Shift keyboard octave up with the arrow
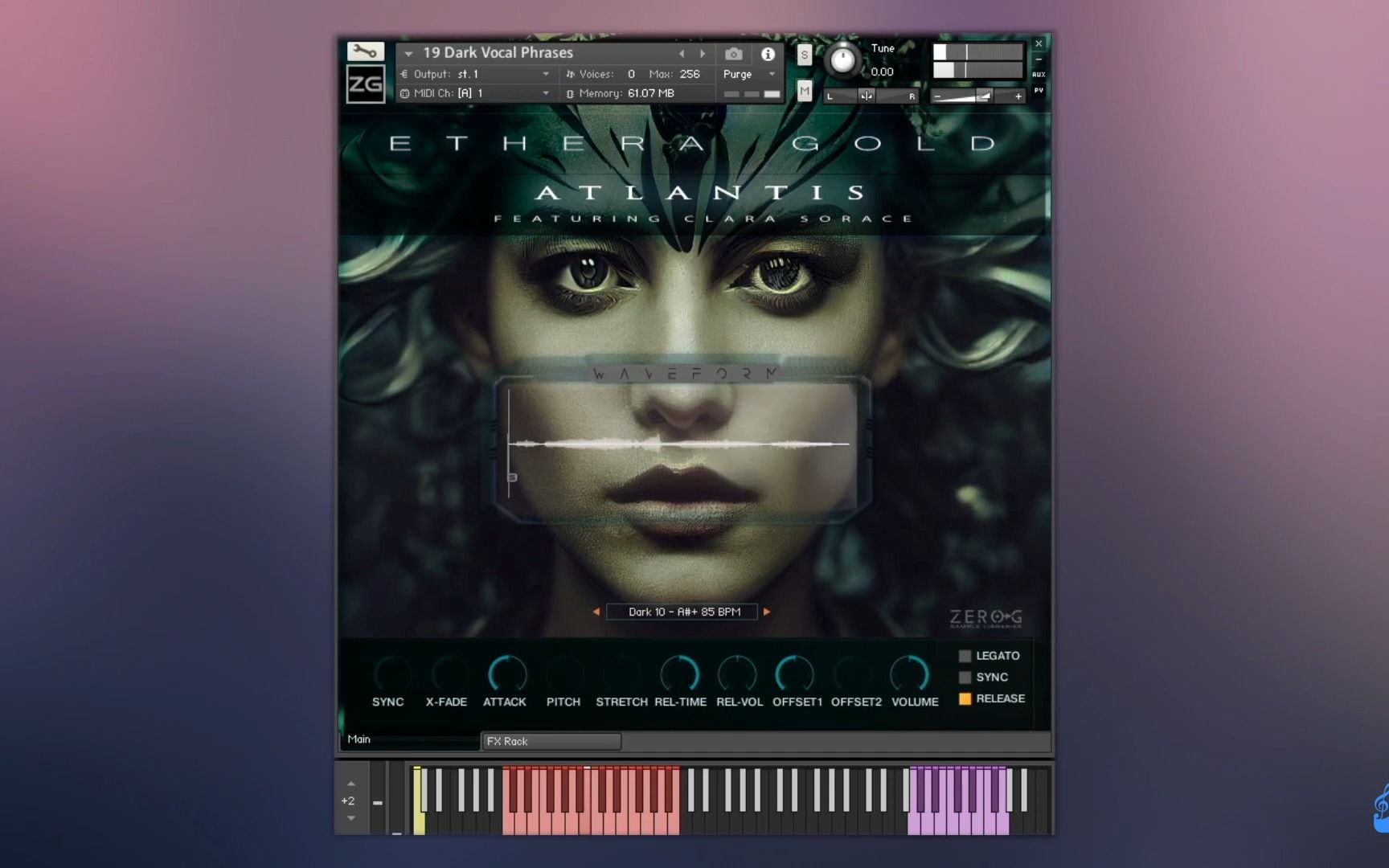The width and height of the screenshot is (1389, 868). (x=350, y=784)
